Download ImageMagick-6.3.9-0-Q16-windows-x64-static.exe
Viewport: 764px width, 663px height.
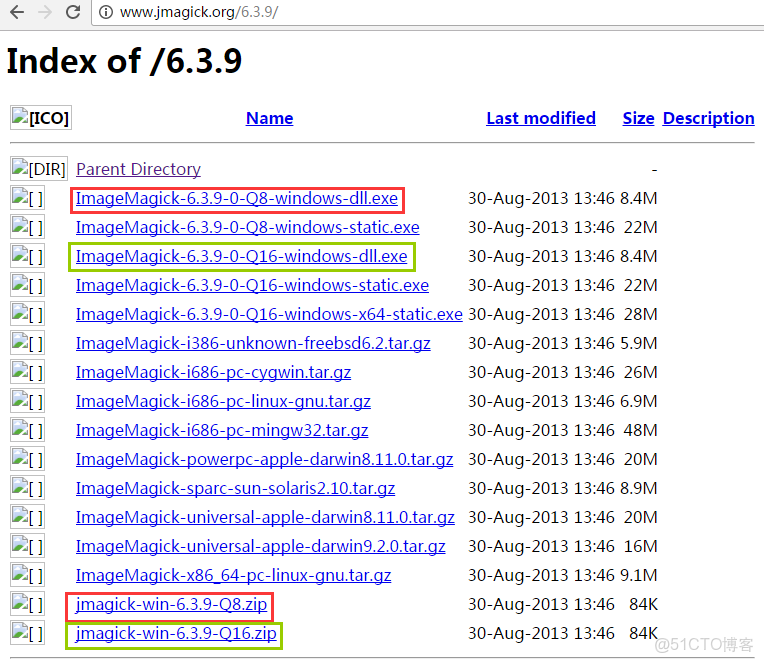pyautogui.click(x=269, y=314)
